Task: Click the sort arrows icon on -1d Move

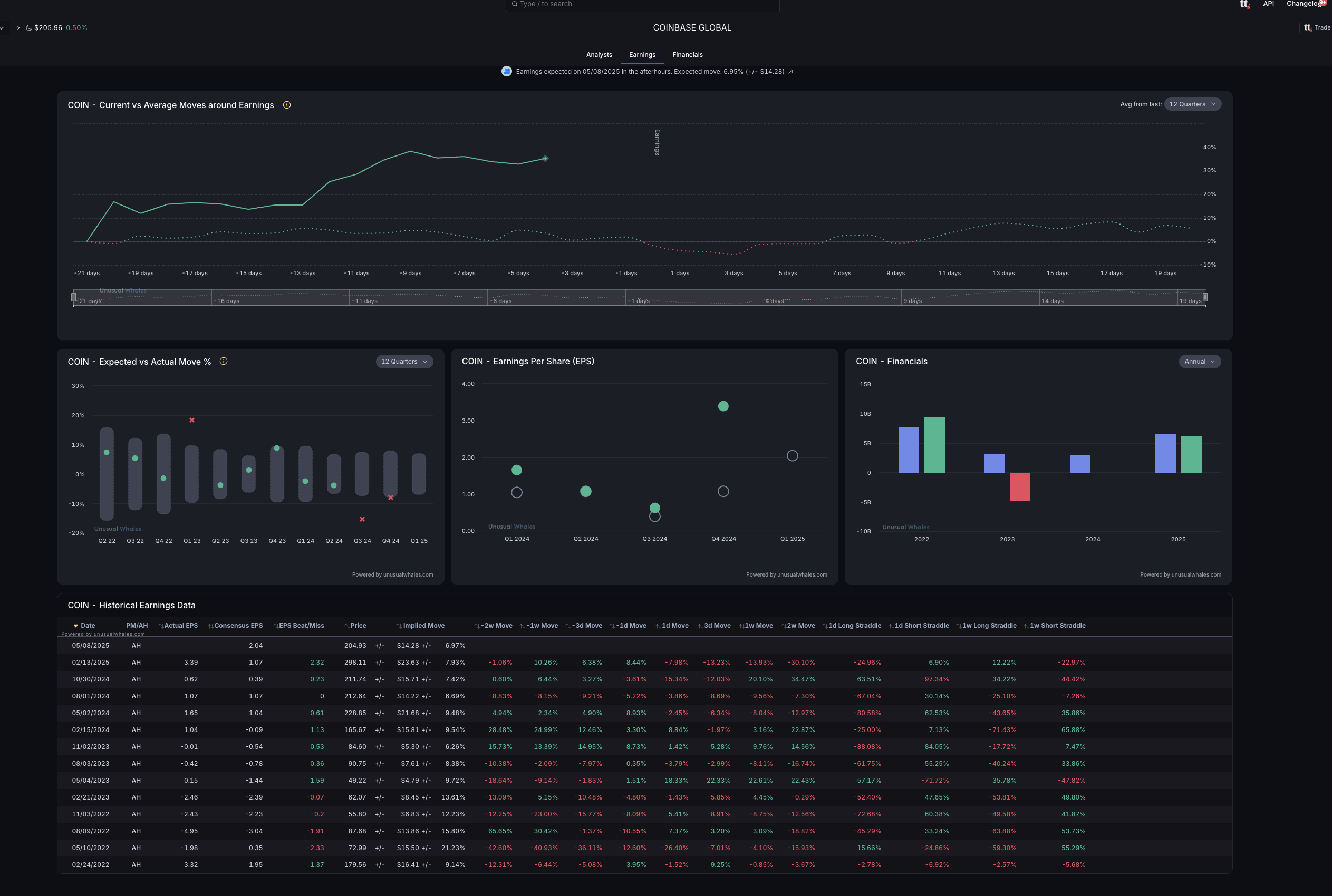Action: (x=612, y=626)
